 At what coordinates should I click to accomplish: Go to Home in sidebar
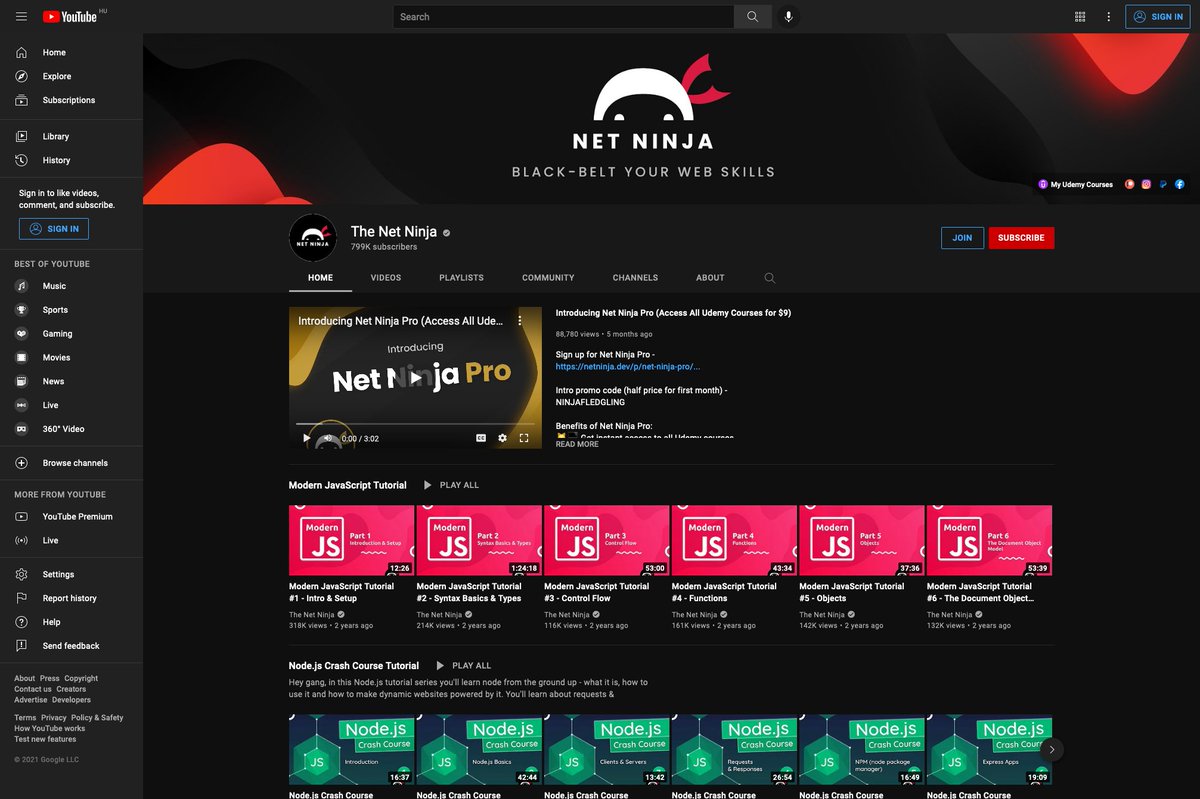tap(71, 53)
